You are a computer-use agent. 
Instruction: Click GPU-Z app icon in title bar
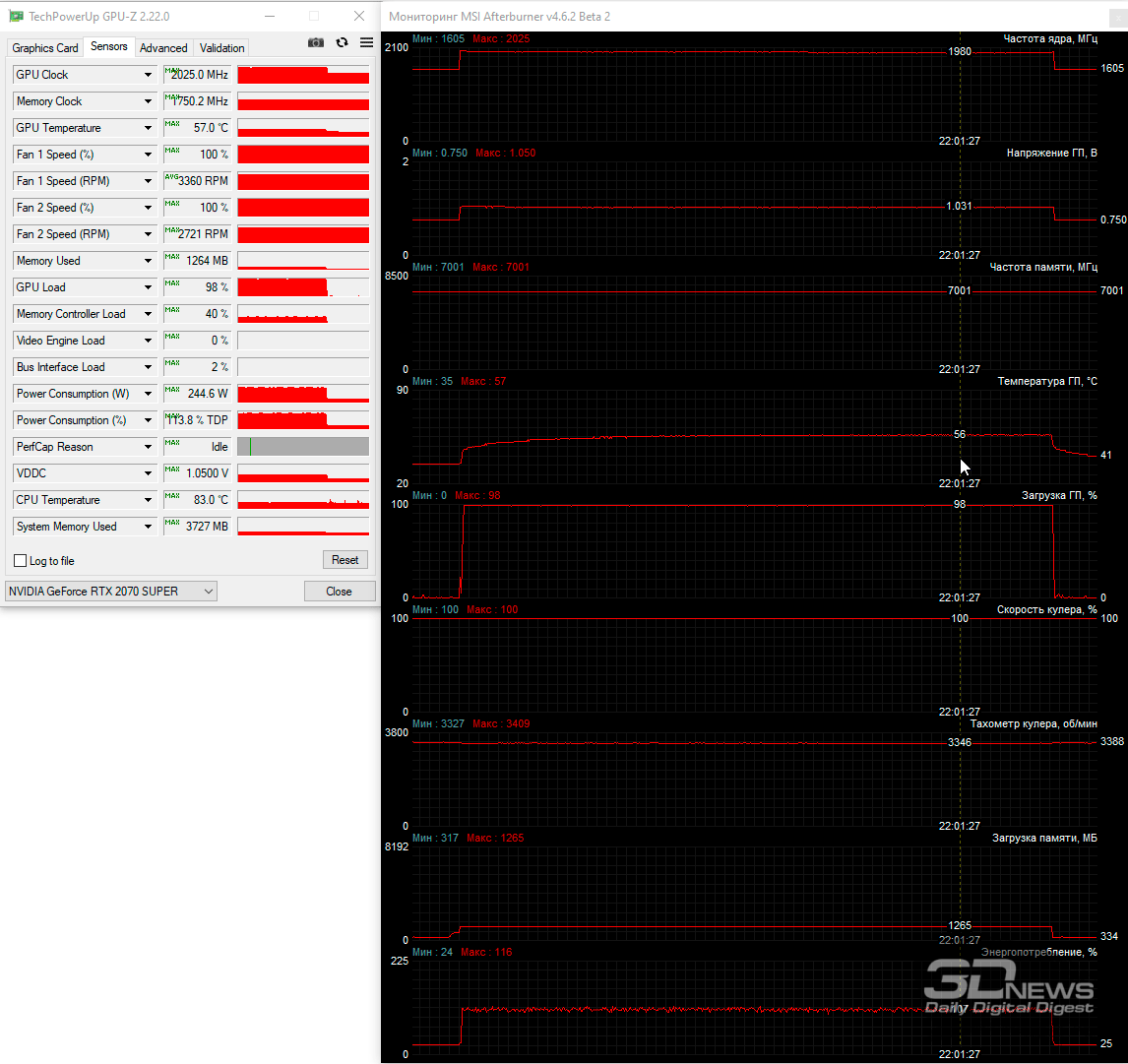coord(16,16)
